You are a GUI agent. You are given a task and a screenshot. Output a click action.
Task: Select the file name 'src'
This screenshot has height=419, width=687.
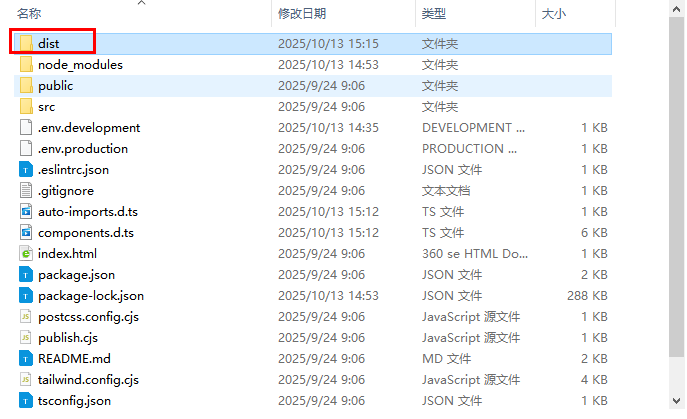[x=46, y=107]
